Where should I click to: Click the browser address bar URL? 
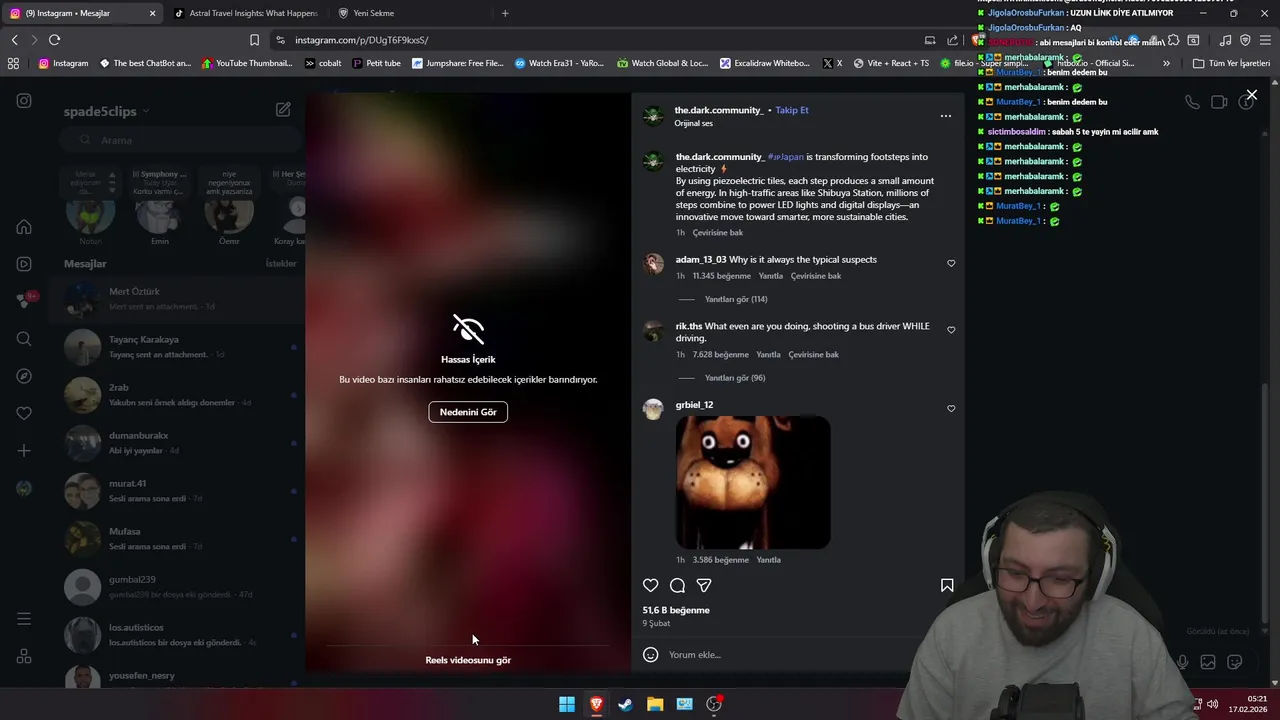pyautogui.click(x=361, y=40)
